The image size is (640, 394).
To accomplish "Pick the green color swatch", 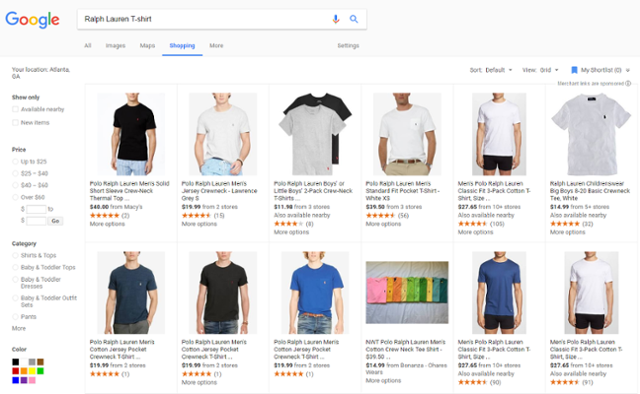I will click(x=40, y=371).
